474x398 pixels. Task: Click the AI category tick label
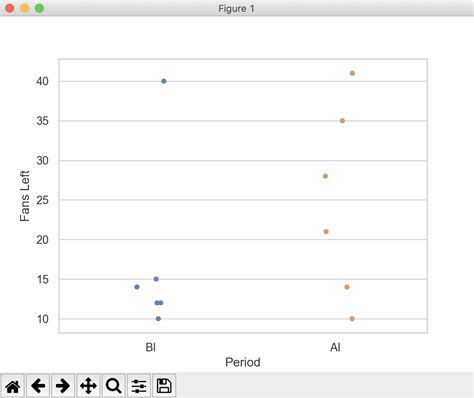tap(335, 347)
